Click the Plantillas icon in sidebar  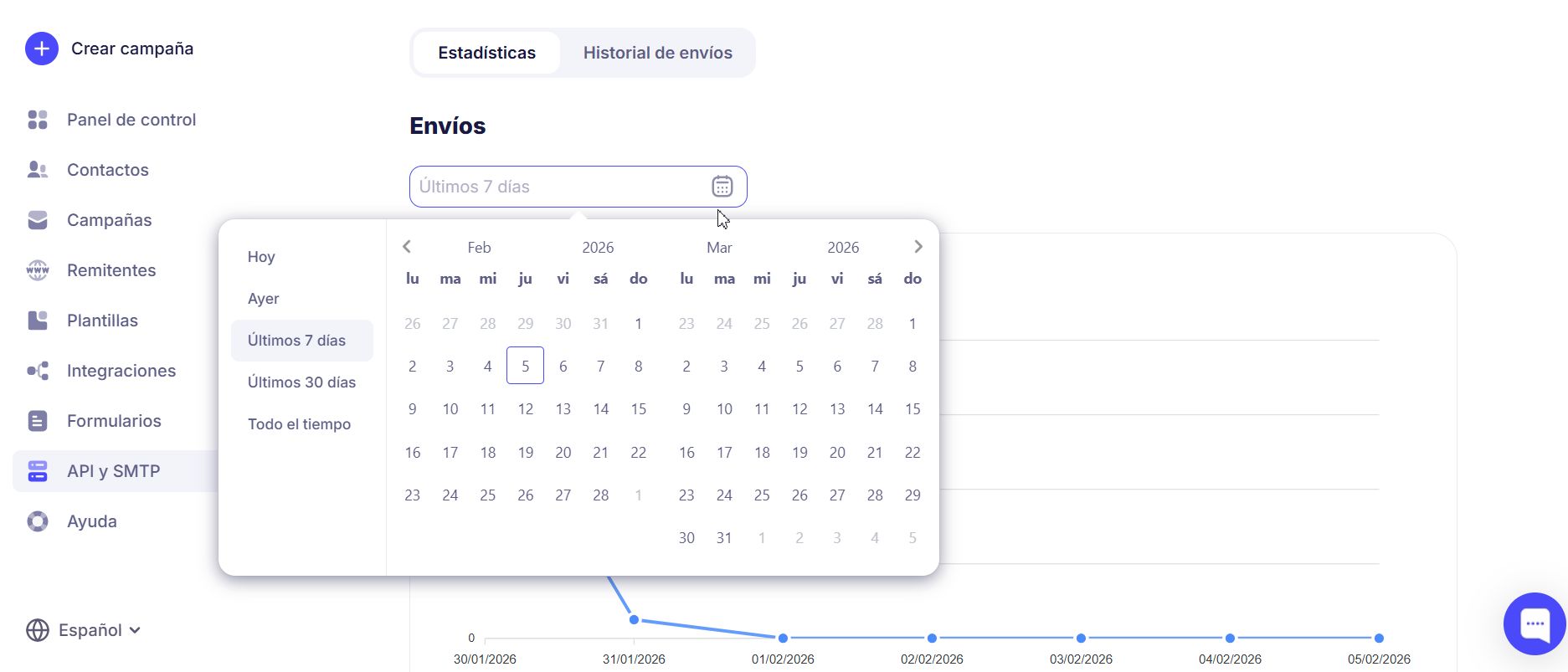[38, 321]
